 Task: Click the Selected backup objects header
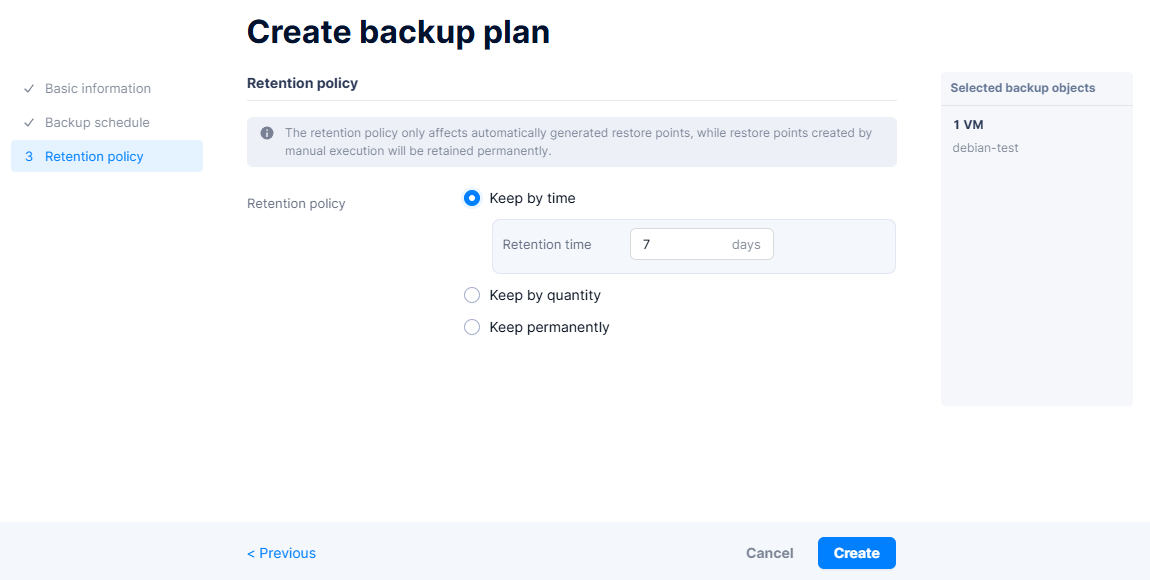[x=1022, y=88]
